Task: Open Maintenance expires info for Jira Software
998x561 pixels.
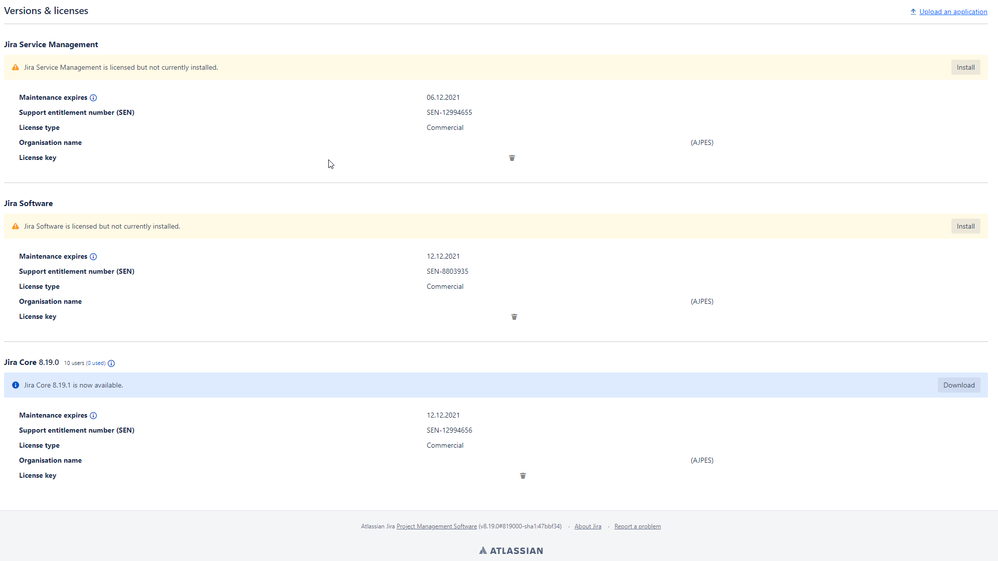Action: [94, 257]
